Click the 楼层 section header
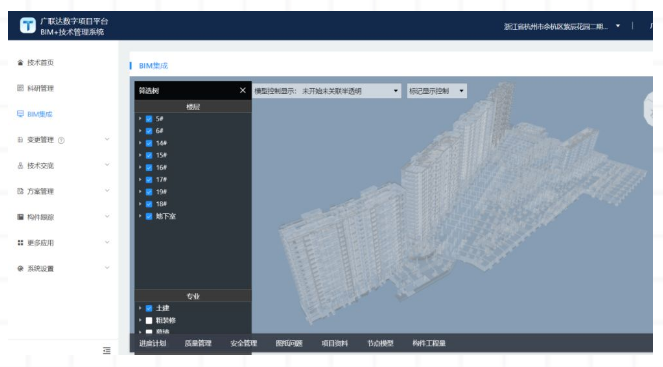 [193, 107]
